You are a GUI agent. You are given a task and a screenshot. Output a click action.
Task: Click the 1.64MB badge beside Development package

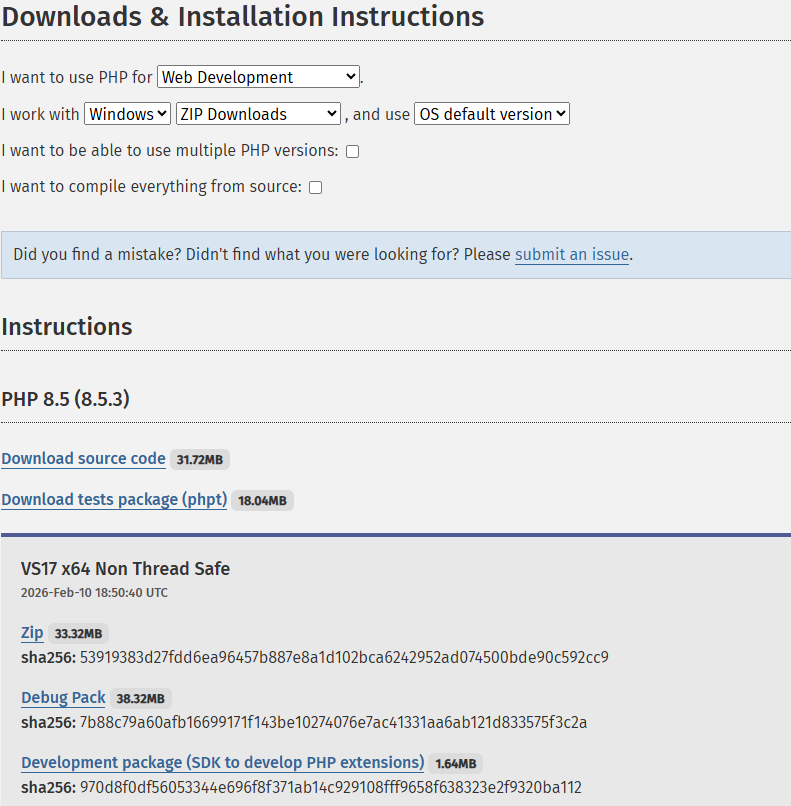(x=455, y=764)
